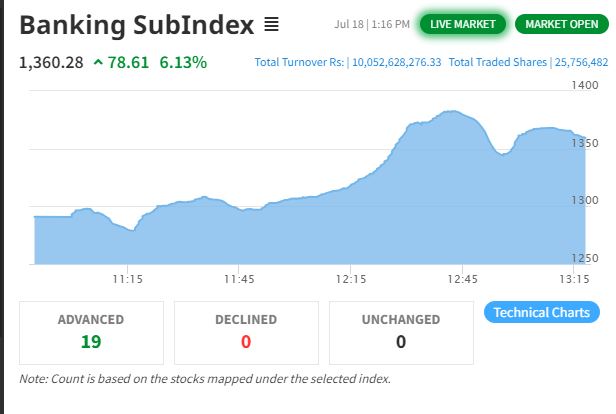This screenshot has height=414, width=616.
Task: Click the 78.61 point change value
Action: click(129, 63)
